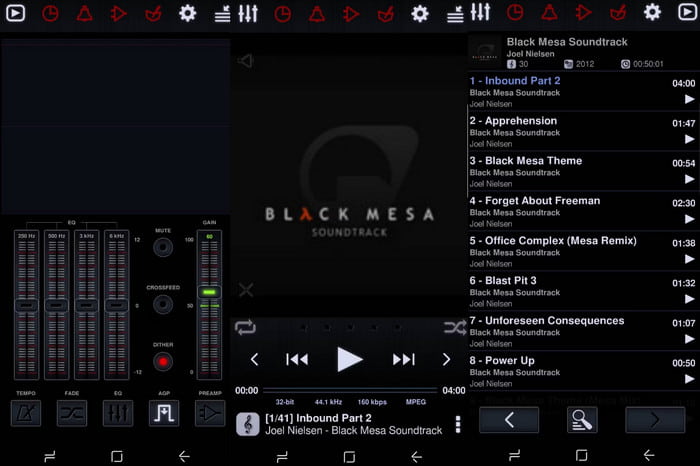The width and height of the screenshot is (700, 466).
Task: Open now-playing icon on tracklist screen toolbar
Action: (687, 12)
